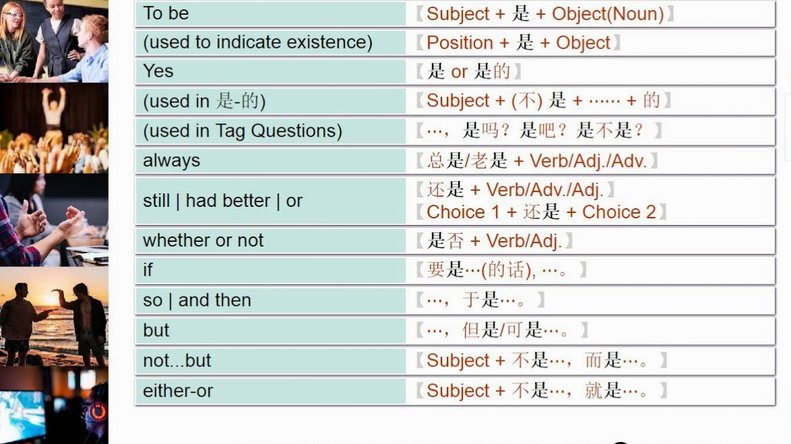Open the photo of three people talking
The width and height of the screenshot is (791, 444).
[54, 41]
